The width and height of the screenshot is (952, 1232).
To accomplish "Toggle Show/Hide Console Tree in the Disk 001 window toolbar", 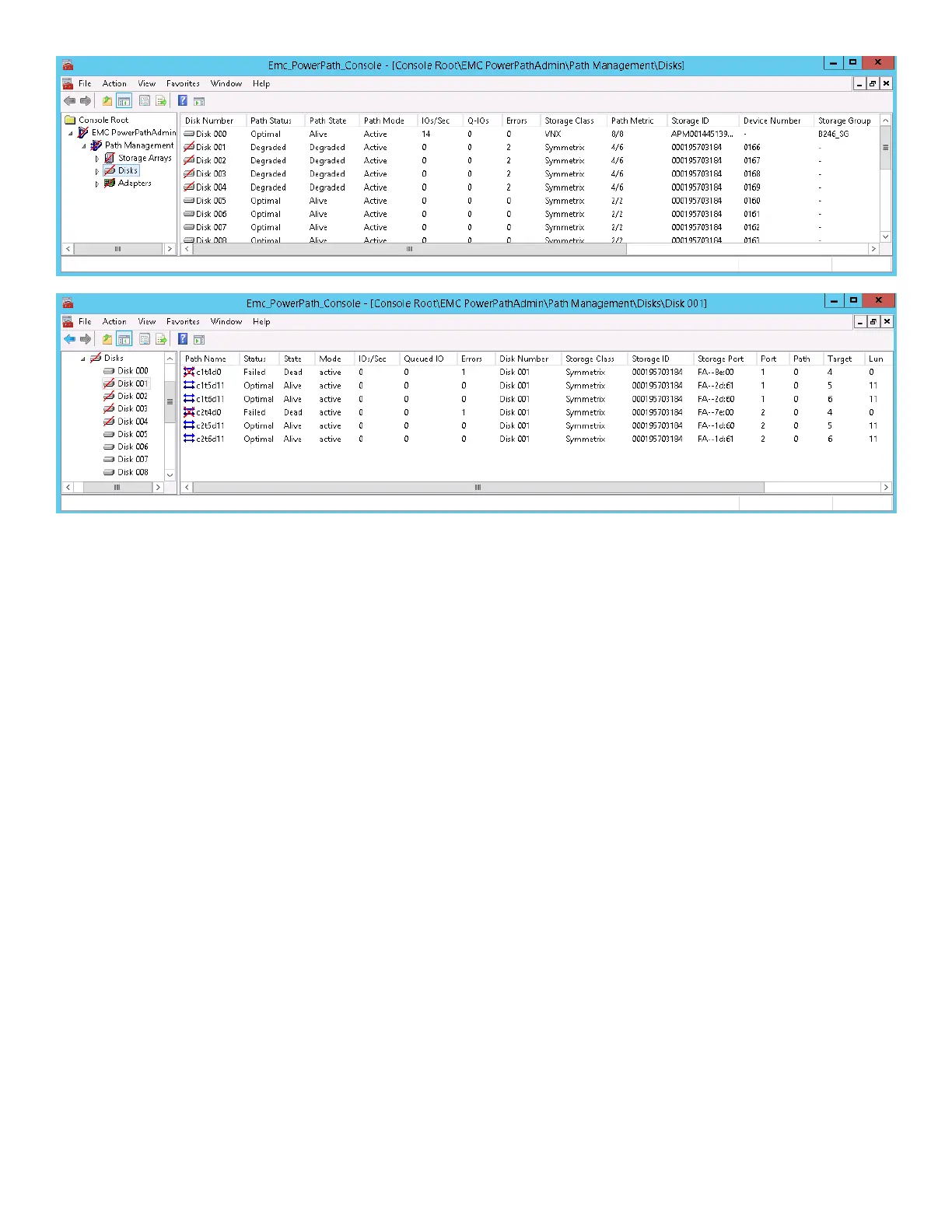I will tap(124, 339).
